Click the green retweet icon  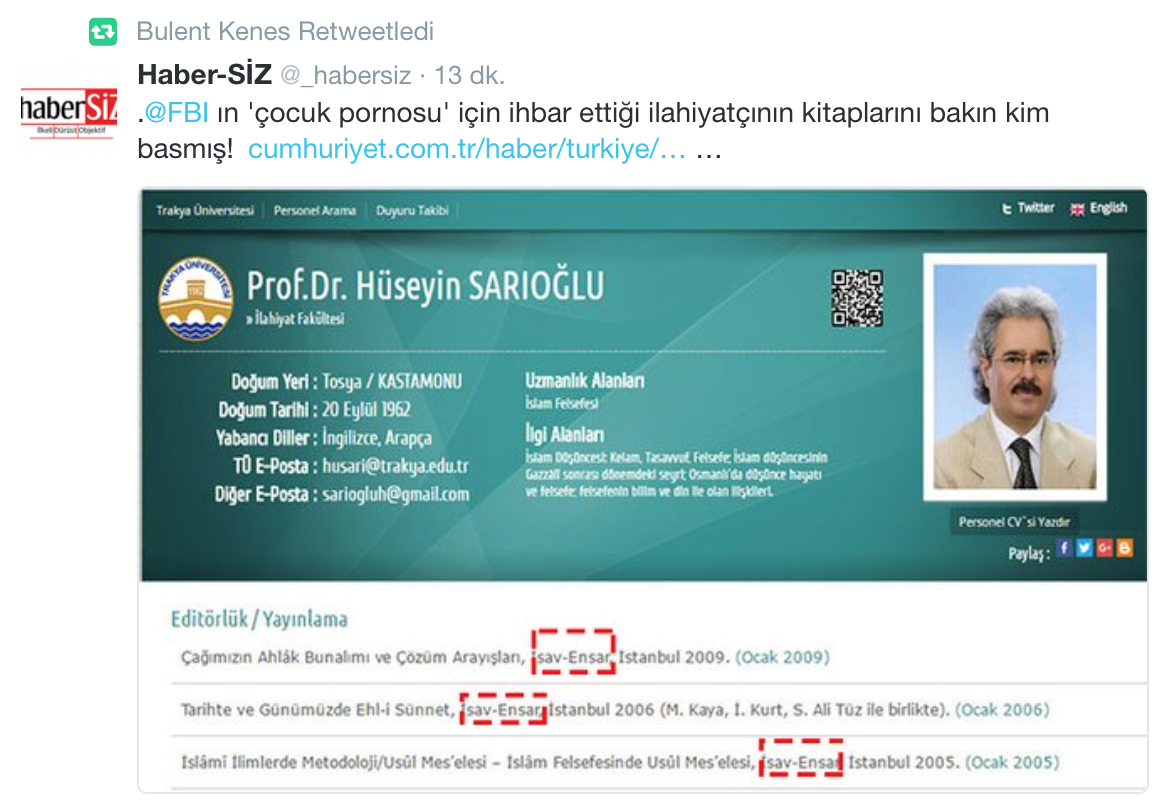click(x=102, y=32)
